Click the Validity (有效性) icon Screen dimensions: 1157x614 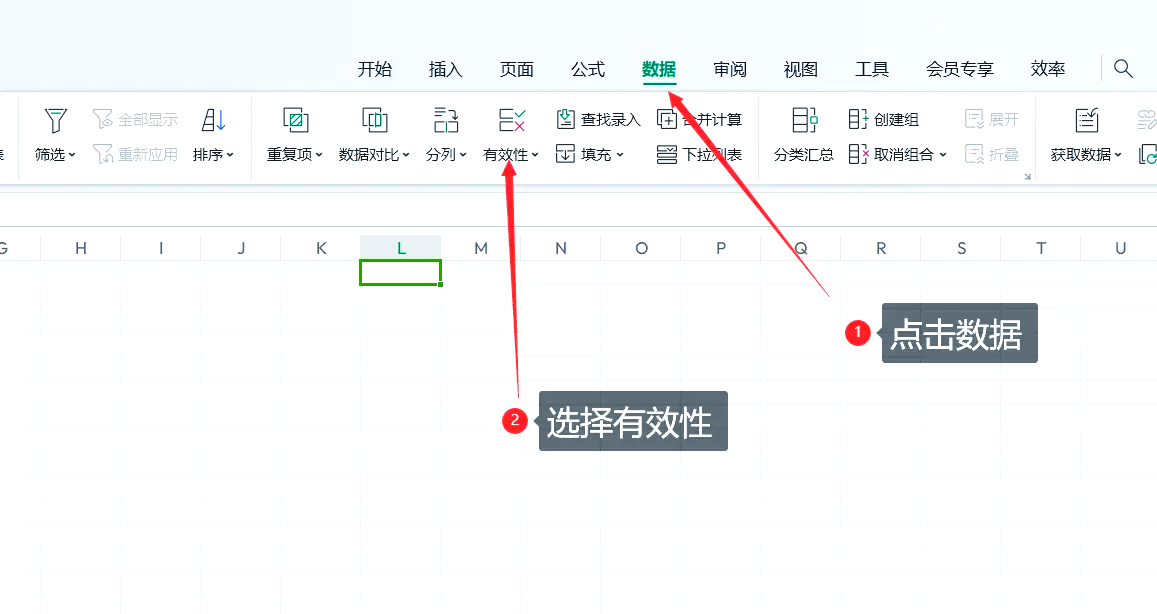(511, 120)
